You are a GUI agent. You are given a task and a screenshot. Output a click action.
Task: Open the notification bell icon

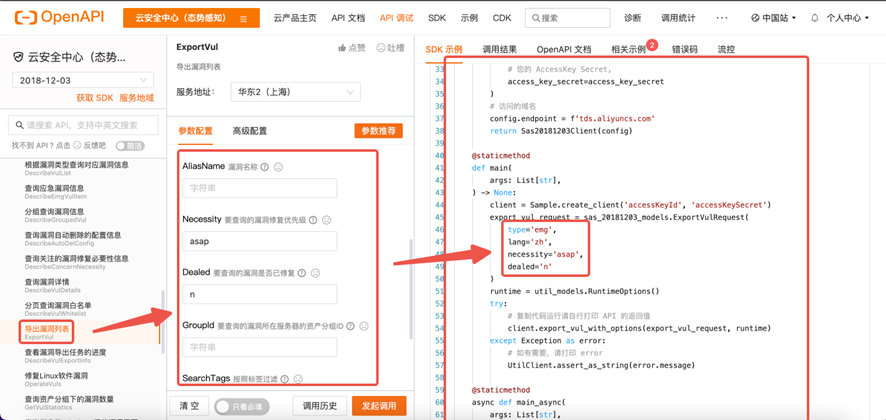pos(814,18)
